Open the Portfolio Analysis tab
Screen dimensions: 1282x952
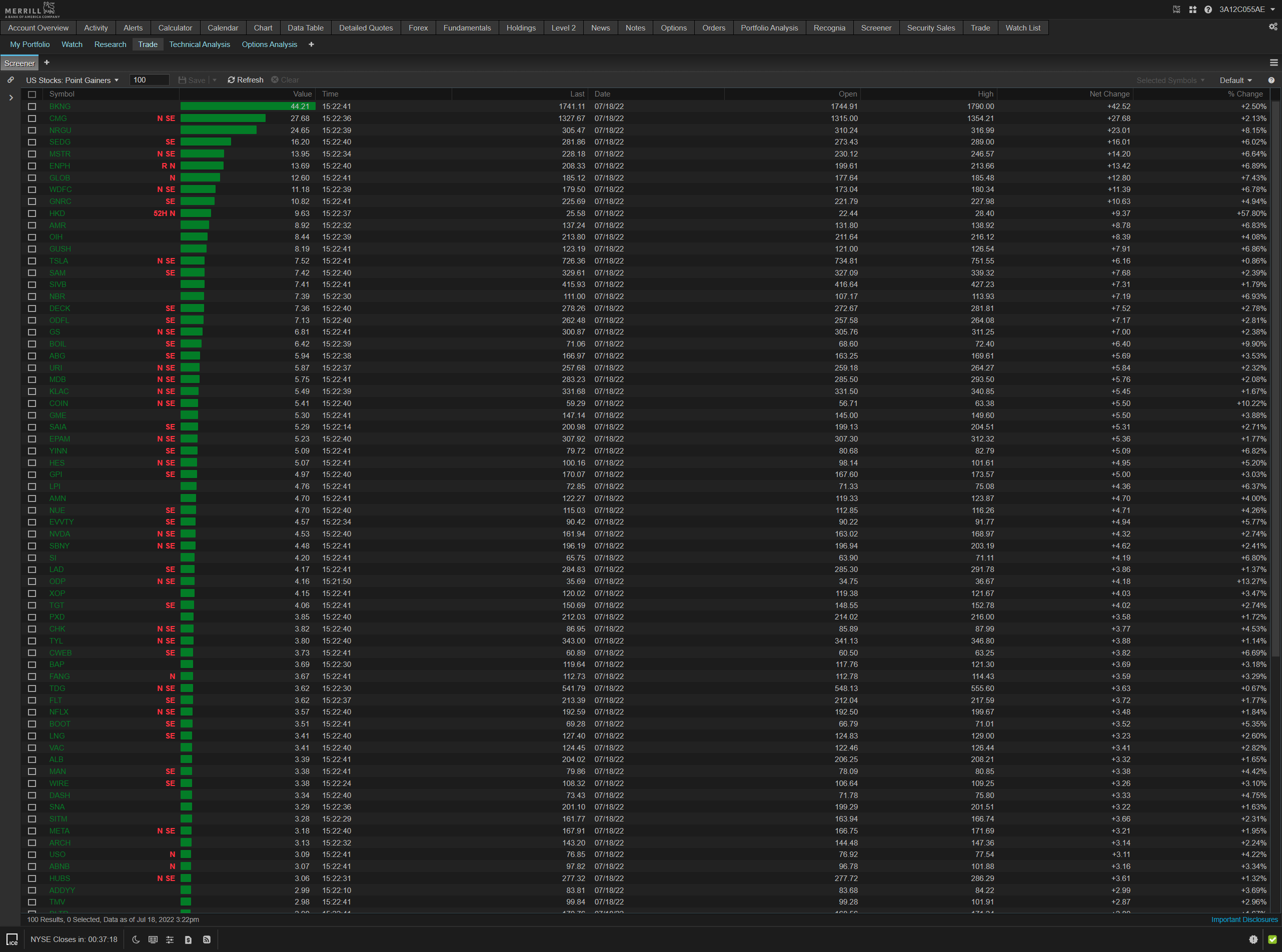(769, 27)
